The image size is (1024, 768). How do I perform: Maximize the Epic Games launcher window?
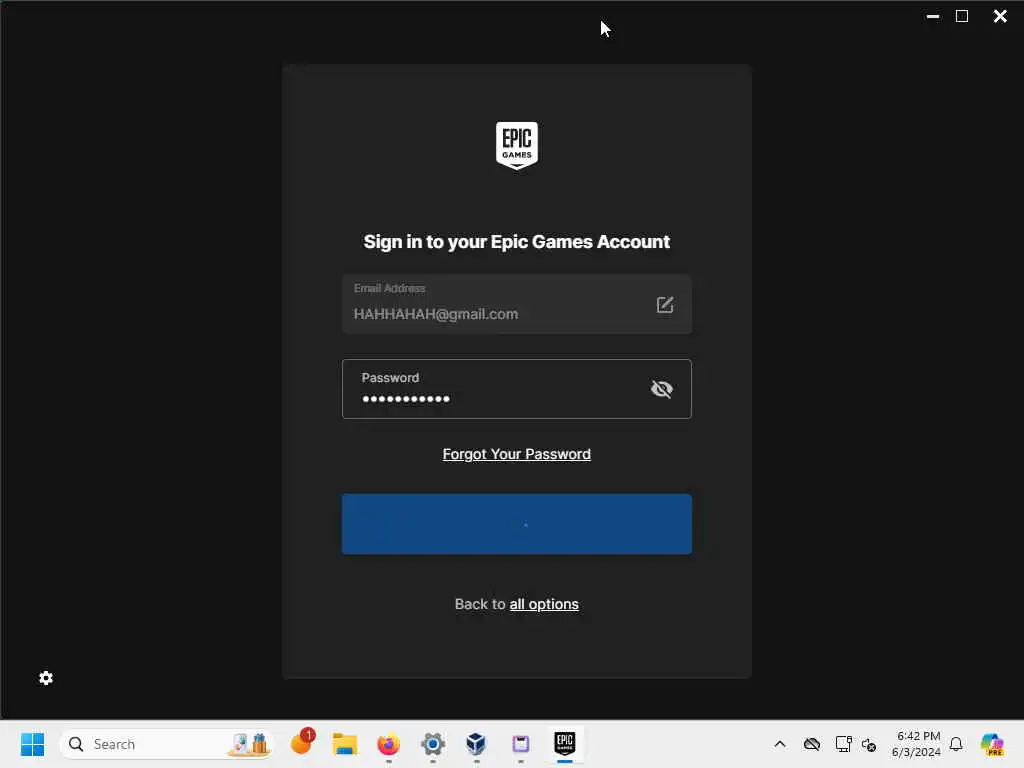962,16
